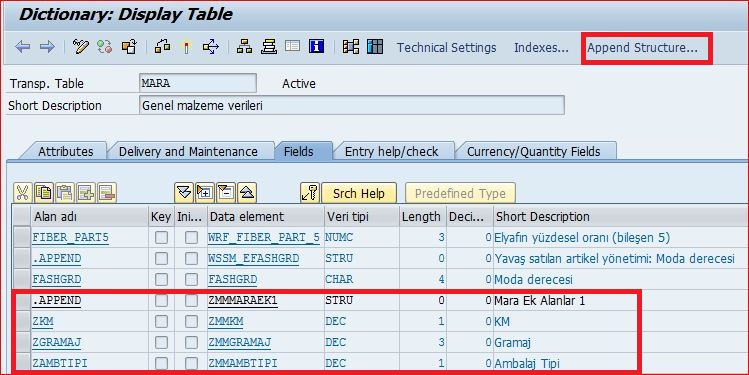Collapse all includes icon above table
Screen dimensions: 749x375
tap(246, 193)
